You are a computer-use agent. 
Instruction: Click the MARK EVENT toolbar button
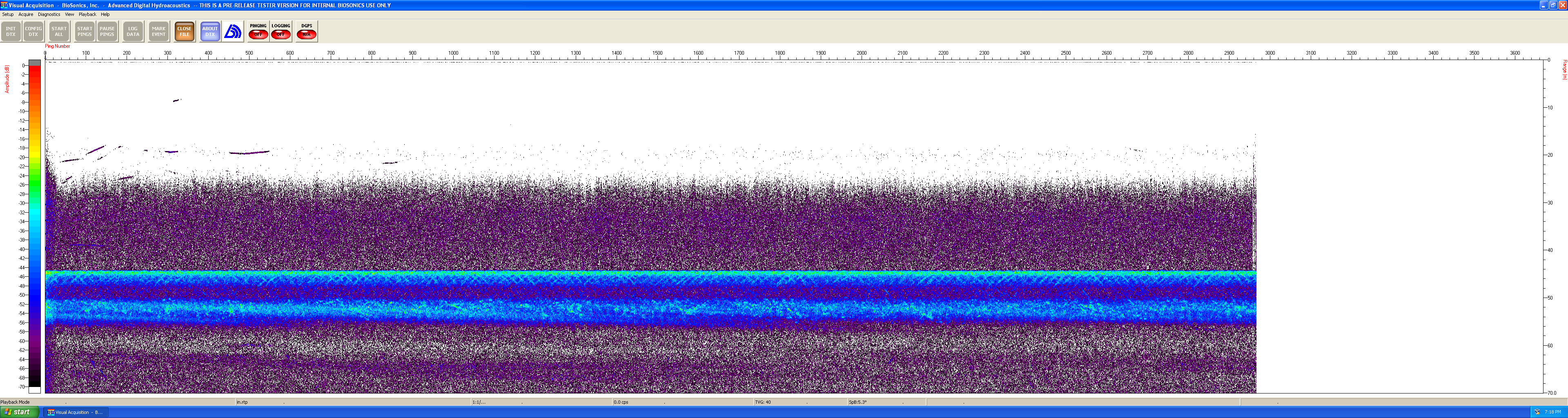coord(159,32)
